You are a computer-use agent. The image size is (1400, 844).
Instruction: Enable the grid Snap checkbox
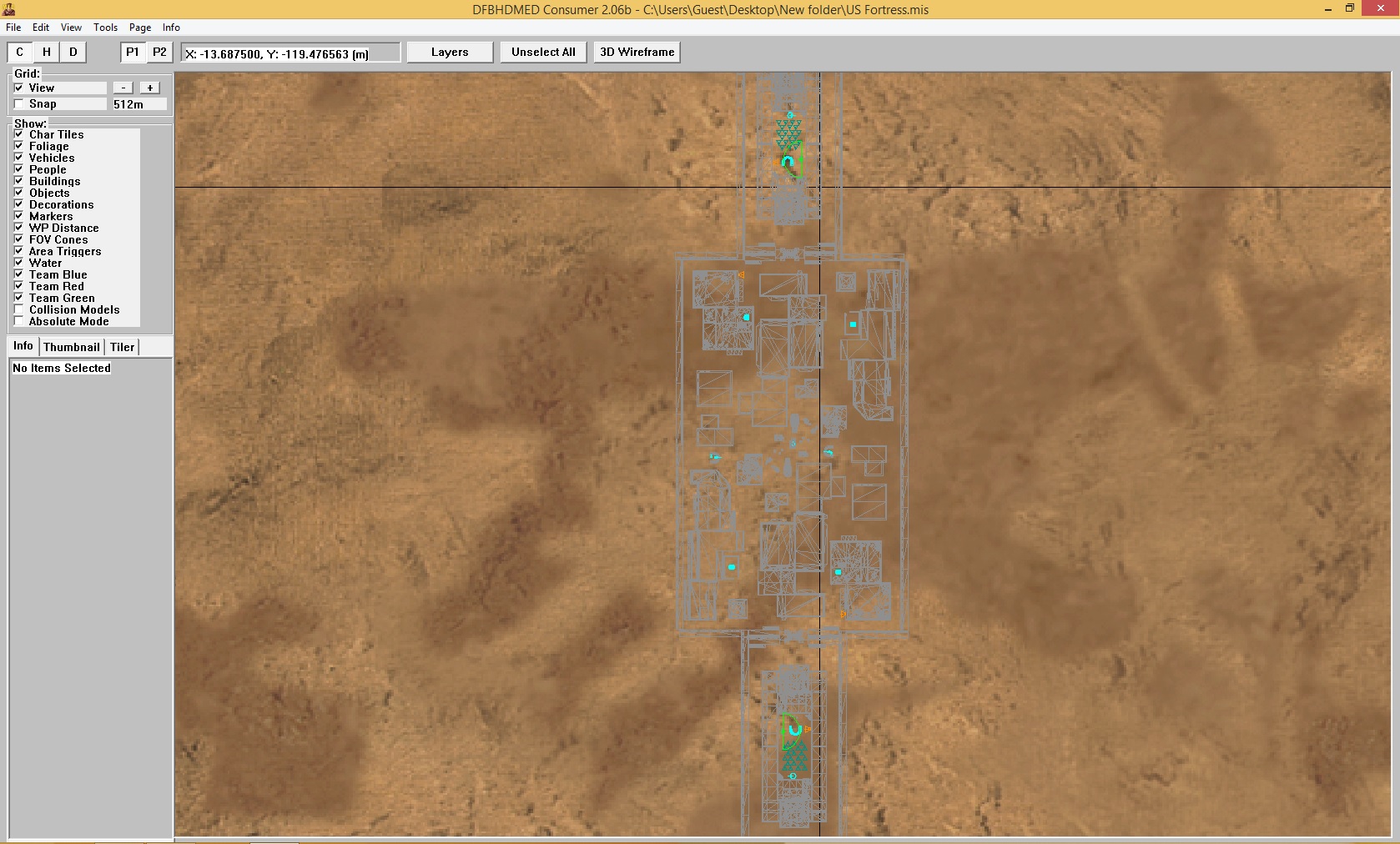[x=18, y=104]
